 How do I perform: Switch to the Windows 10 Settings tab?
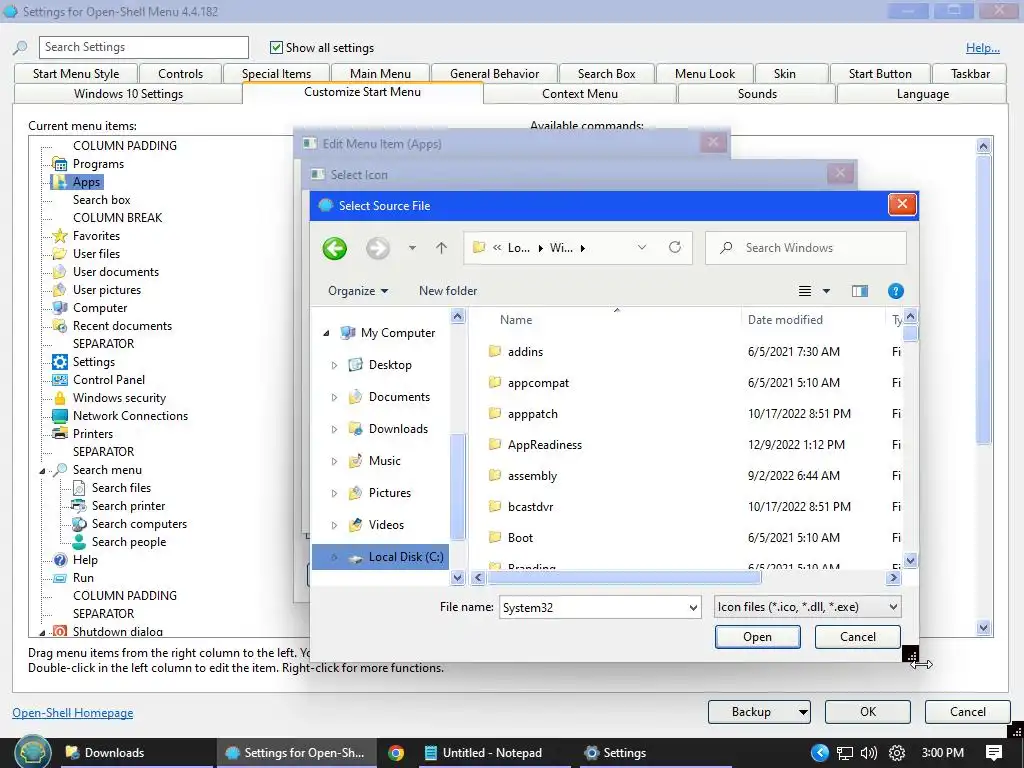pyautogui.click(x=128, y=94)
